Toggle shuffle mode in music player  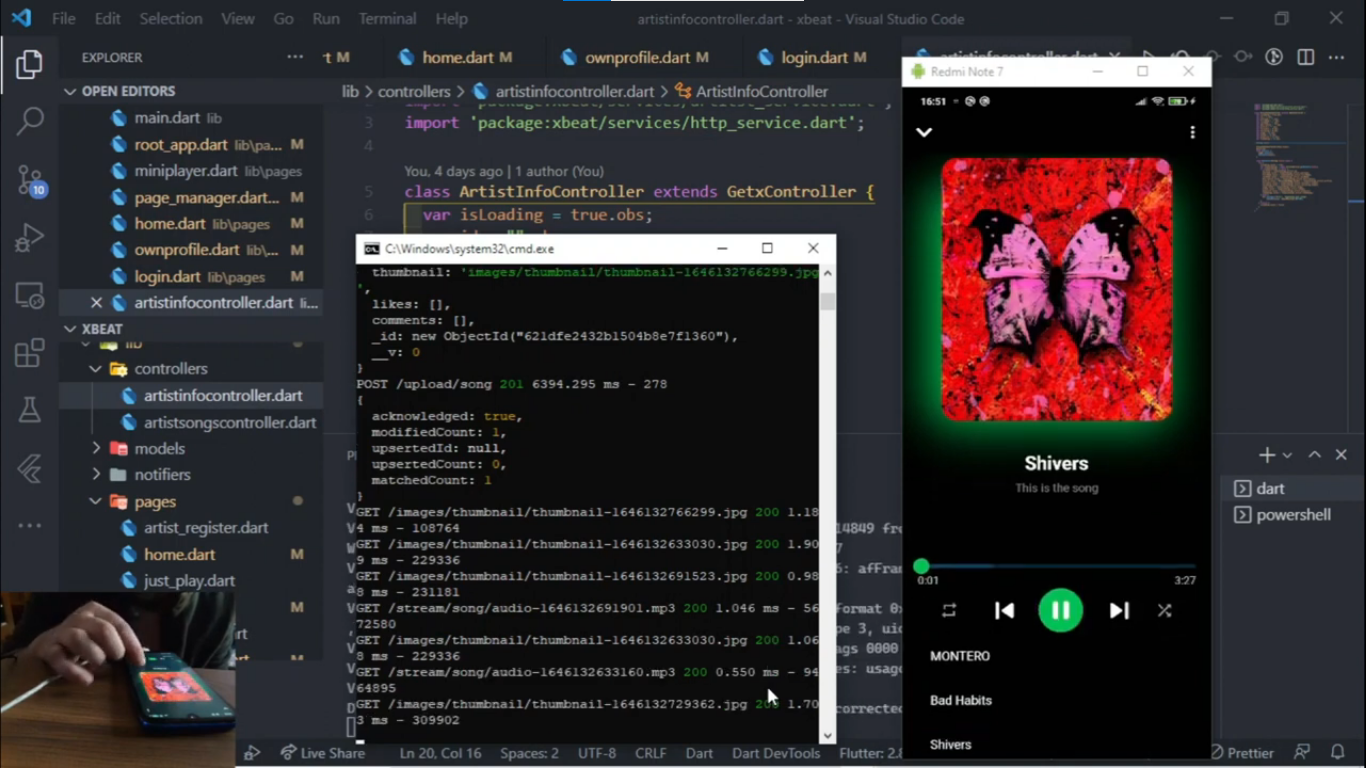(1164, 610)
